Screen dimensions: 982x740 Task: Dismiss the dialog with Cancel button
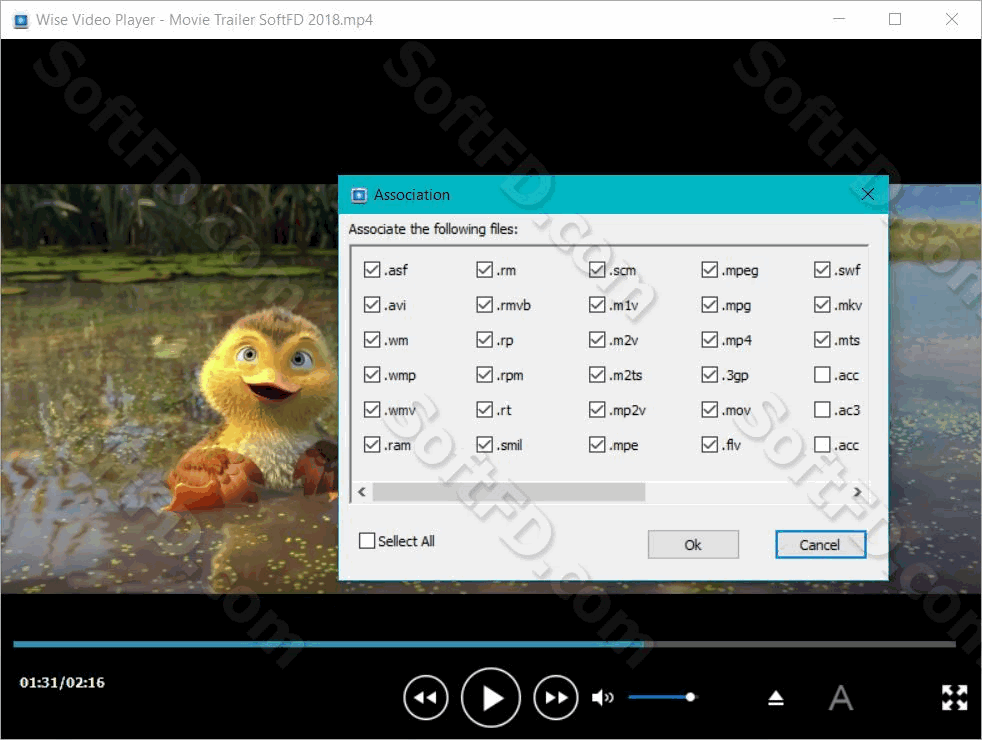pyautogui.click(x=820, y=545)
